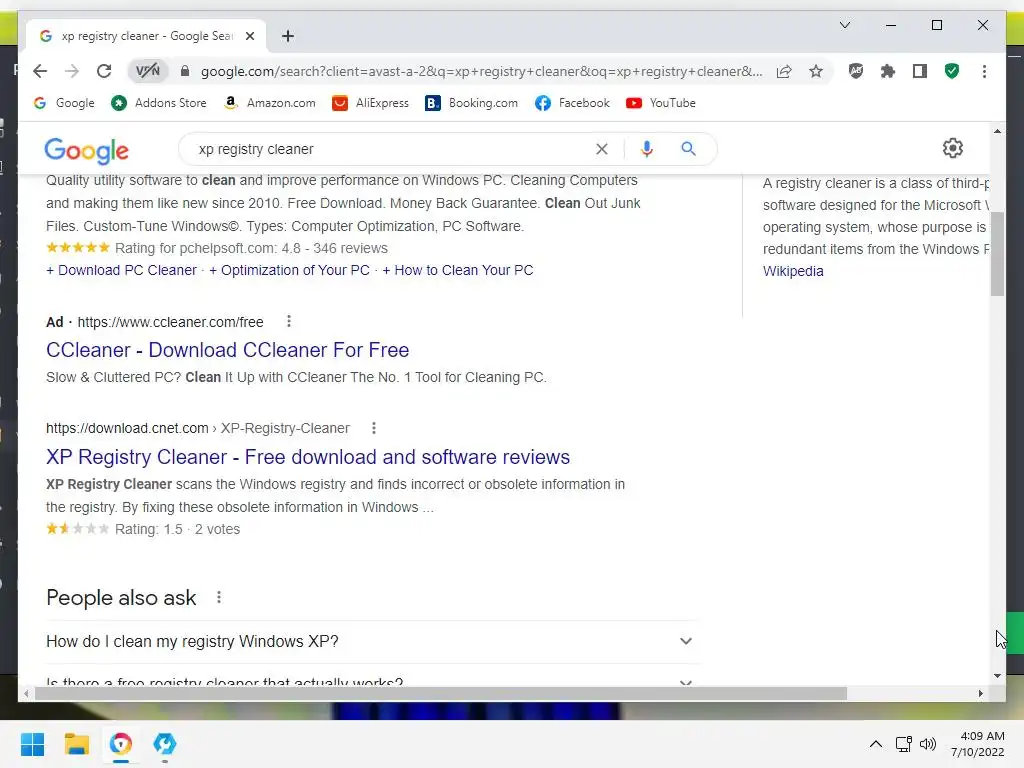Click the vertical scrollbar thumb
Screen dimensions: 1024x768
997,253
